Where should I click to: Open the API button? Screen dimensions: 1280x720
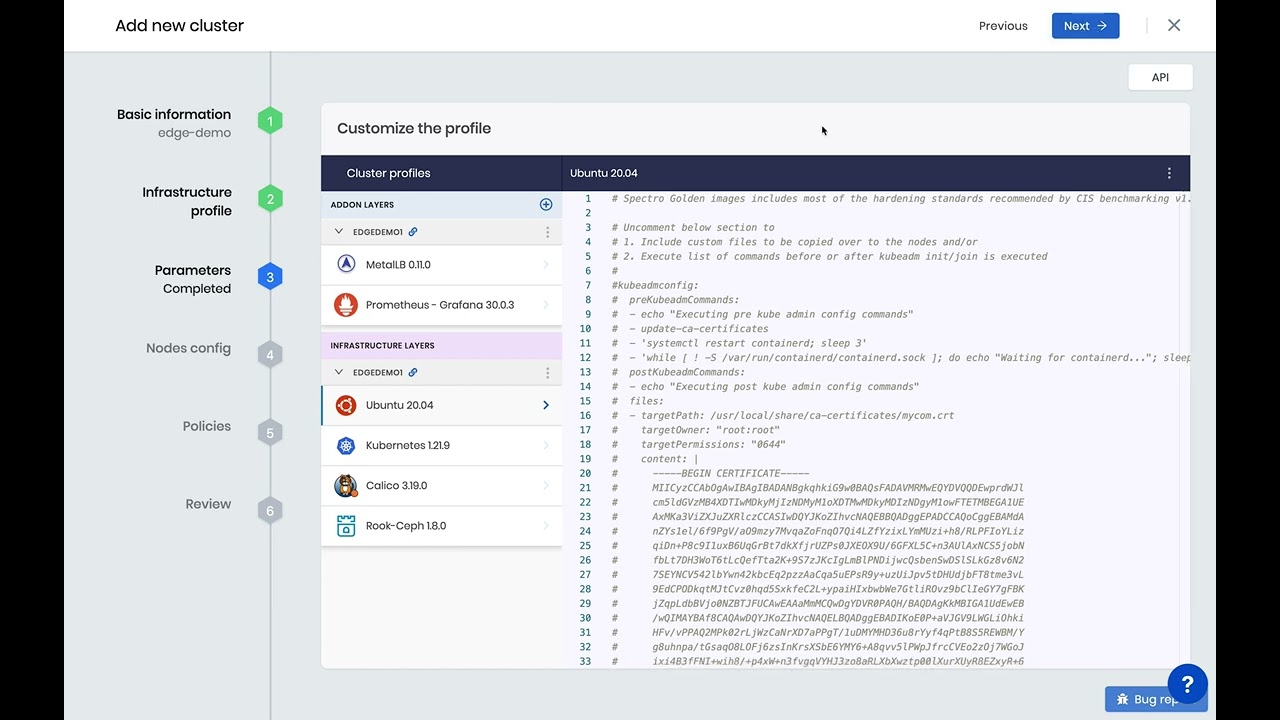point(1160,78)
